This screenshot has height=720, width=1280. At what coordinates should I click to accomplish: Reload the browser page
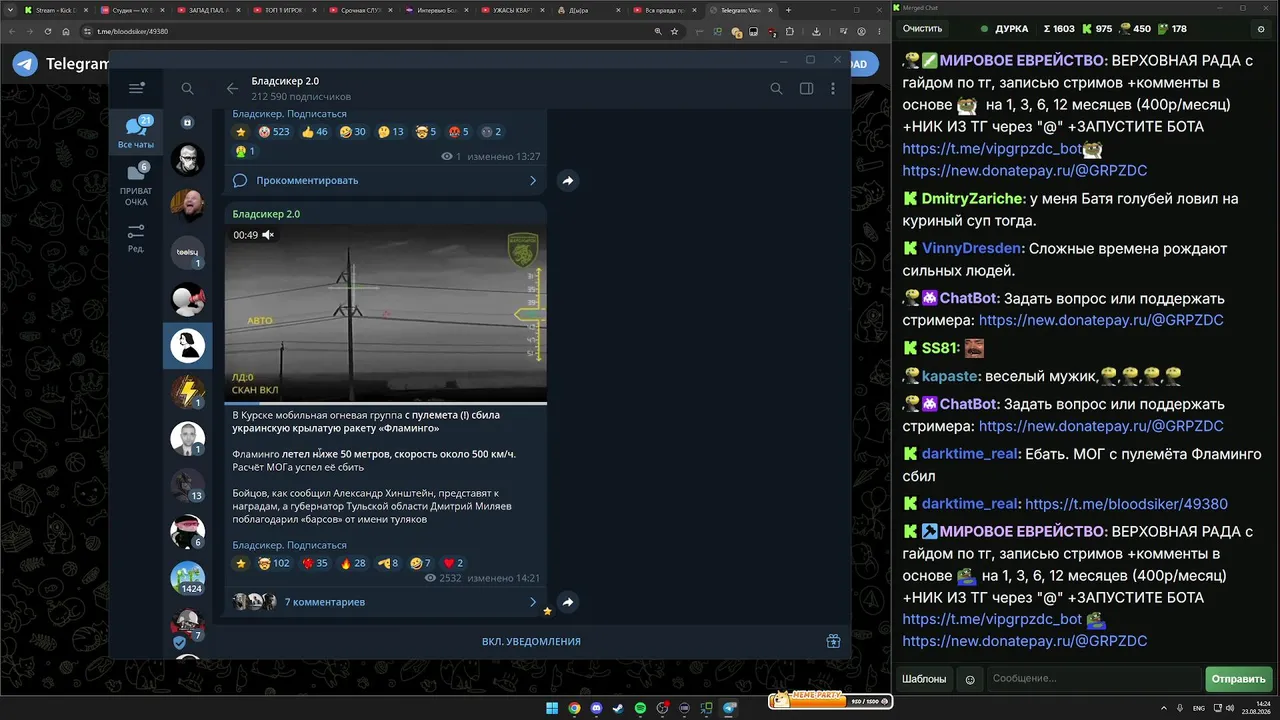[x=48, y=31]
